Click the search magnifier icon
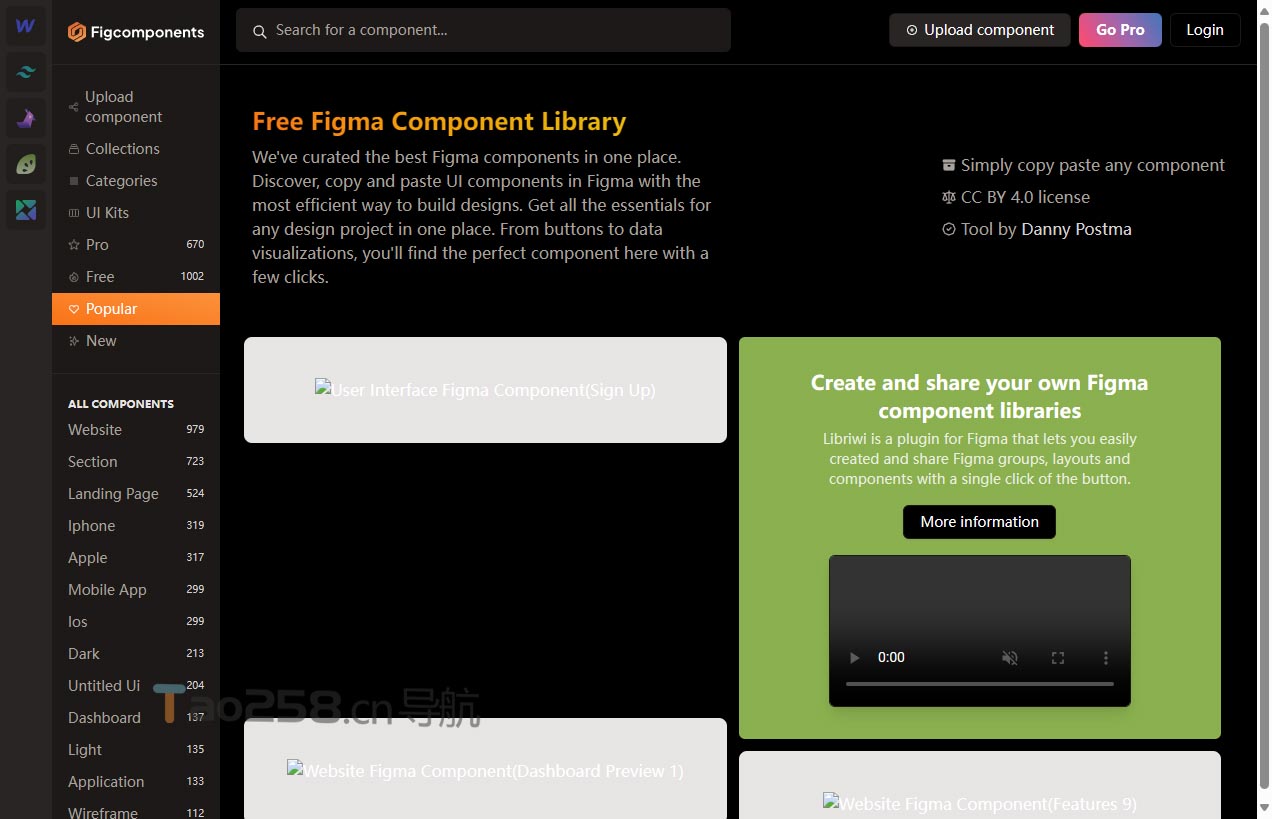Screen dimensions: 1272x819 pos(259,31)
